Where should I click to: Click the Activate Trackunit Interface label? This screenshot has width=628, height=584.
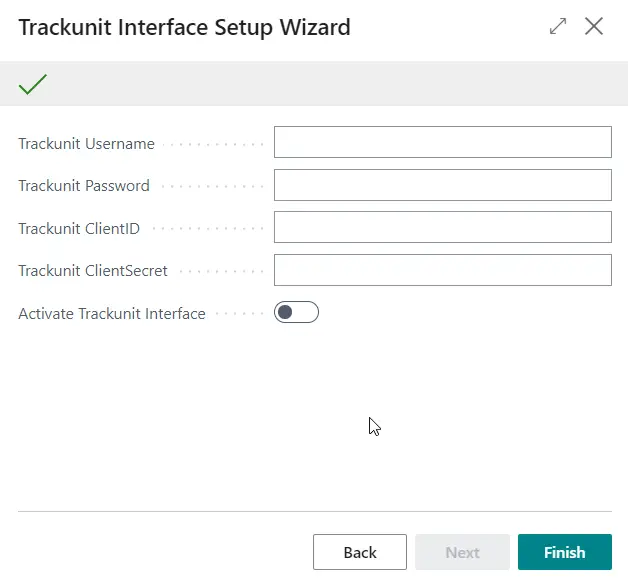coord(112,314)
